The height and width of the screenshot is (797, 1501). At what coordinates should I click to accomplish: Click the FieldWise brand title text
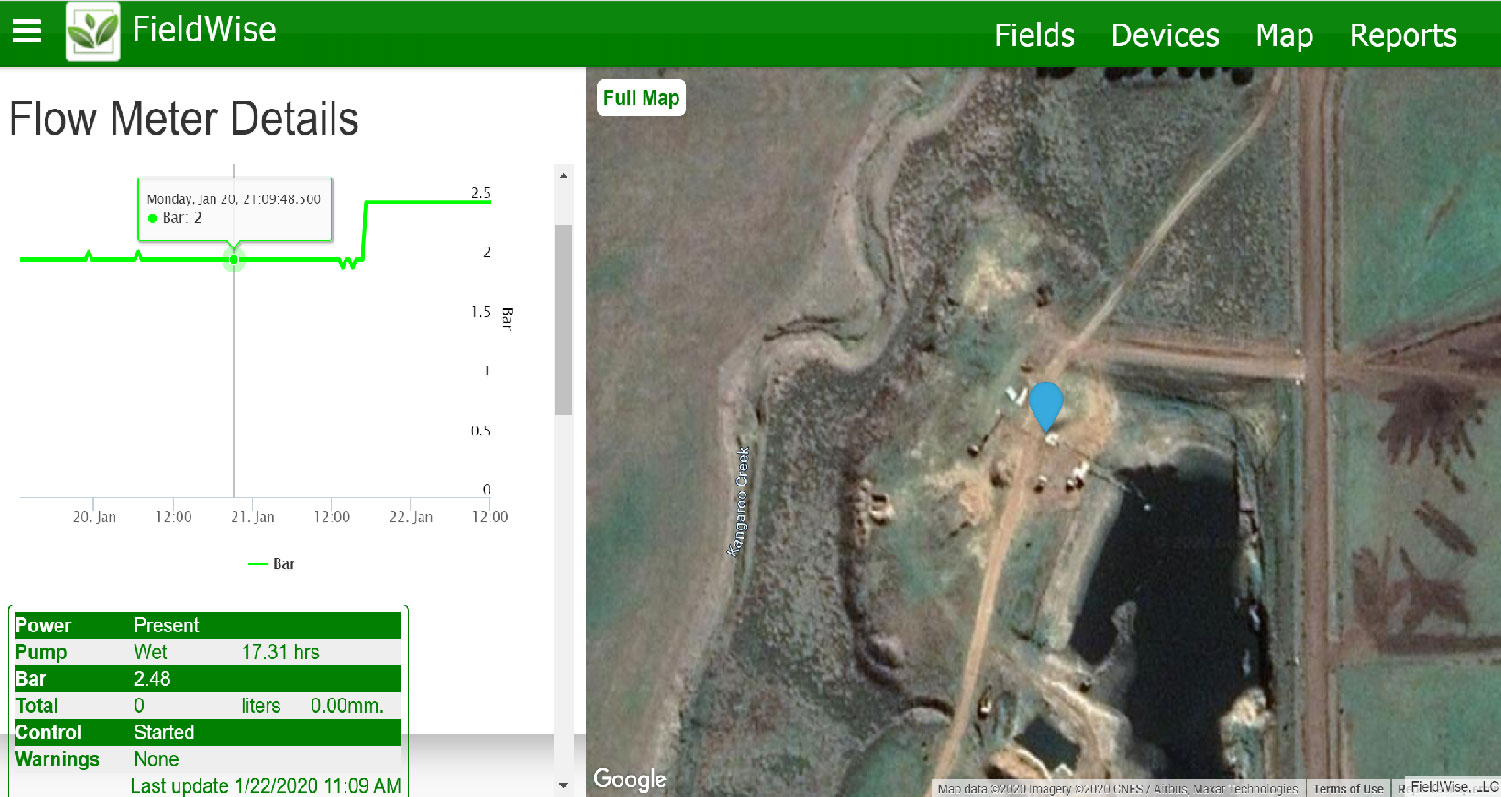pos(204,30)
